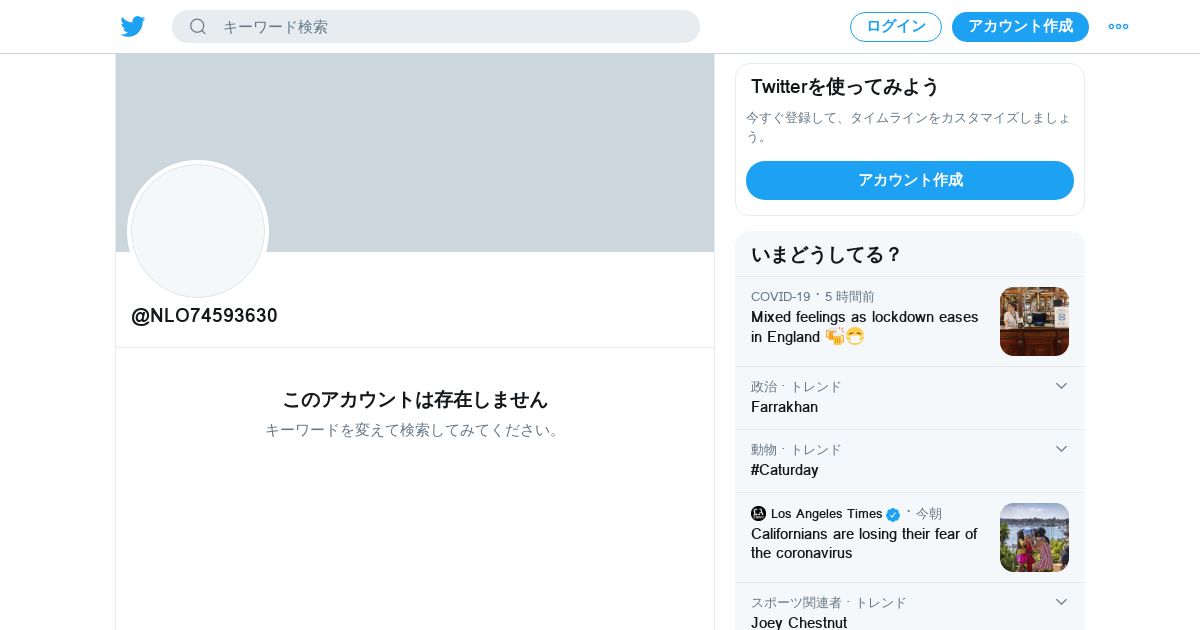Open the three-dot more options menu

[x=1118, y=27]
